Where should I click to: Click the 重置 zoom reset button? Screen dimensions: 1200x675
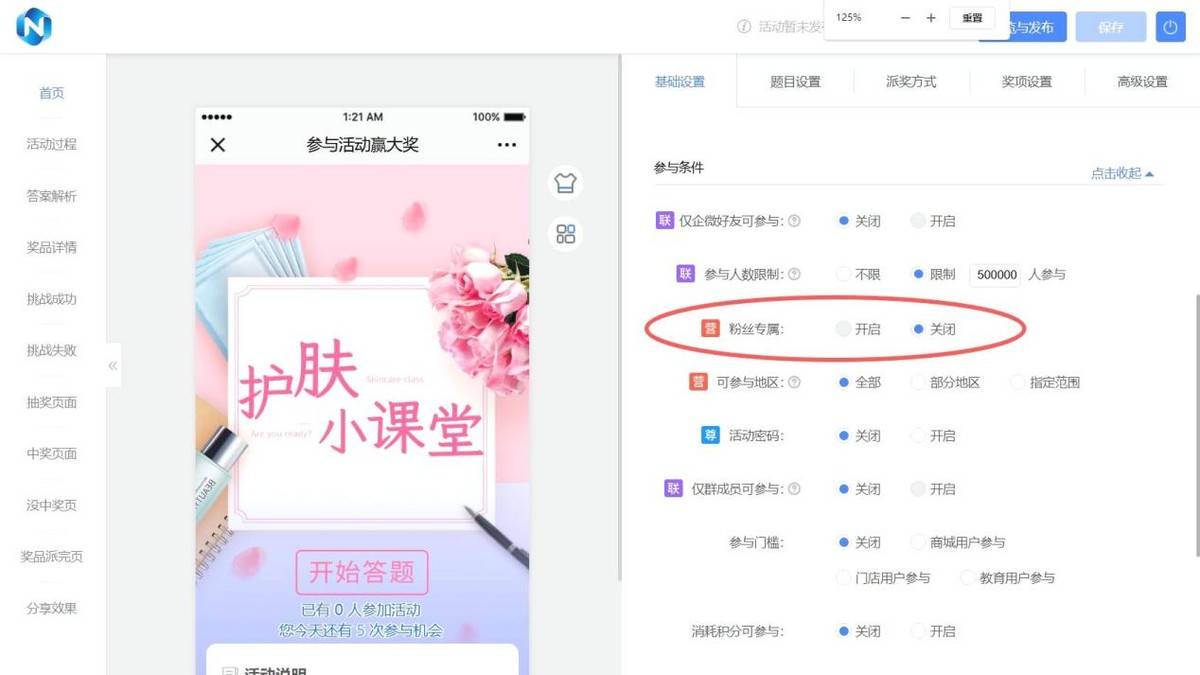[x=972, y=18]
